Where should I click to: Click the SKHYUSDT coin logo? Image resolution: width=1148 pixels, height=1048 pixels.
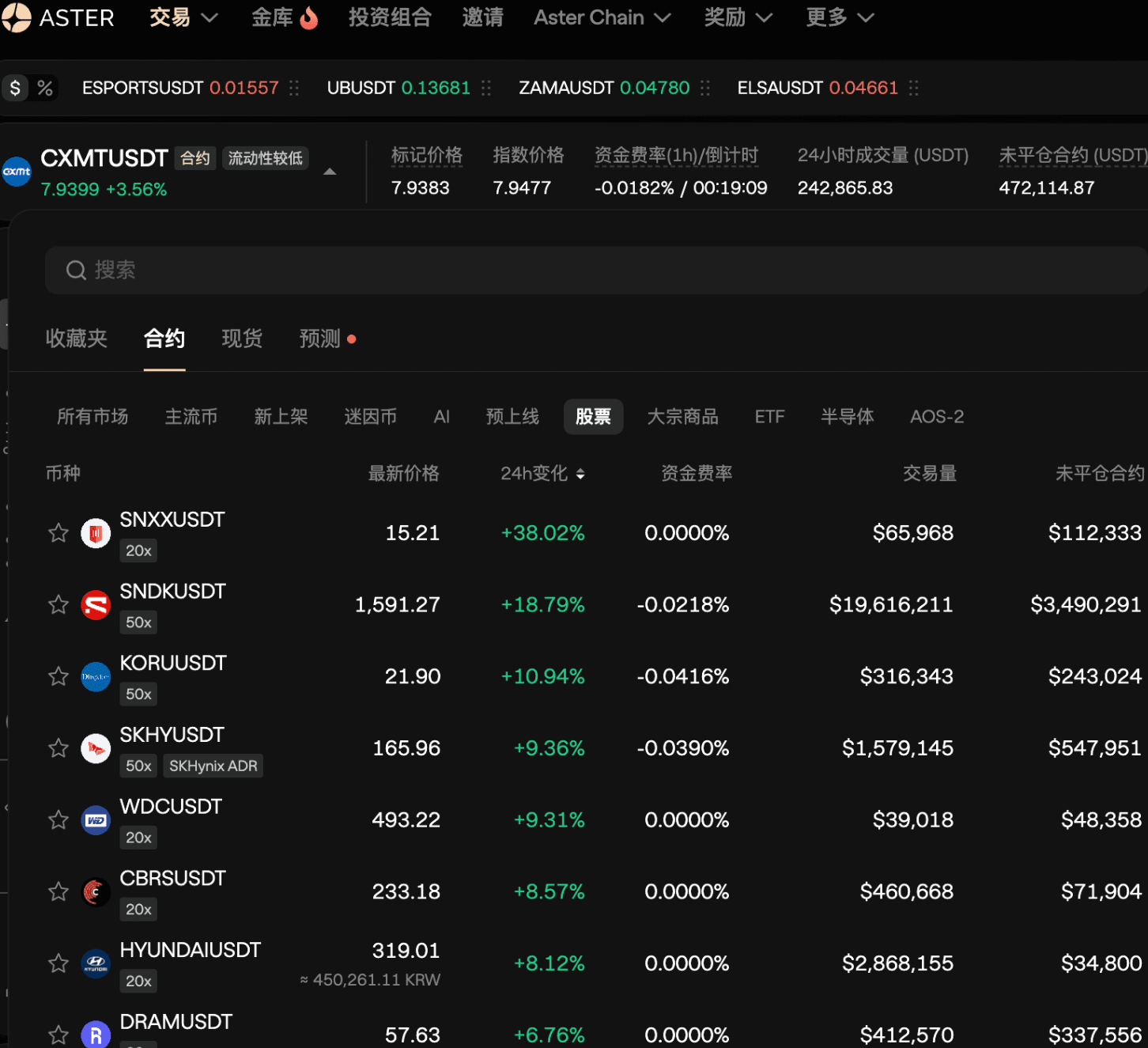tap(96, 748)
